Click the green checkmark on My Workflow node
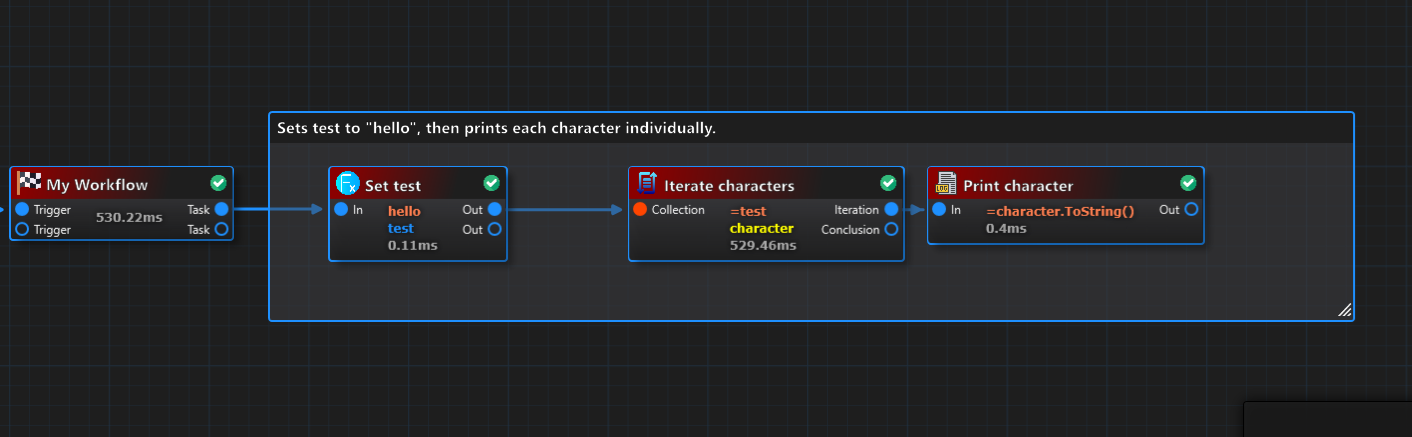This screenshot has width=1412, height=437. pos(219,183)
